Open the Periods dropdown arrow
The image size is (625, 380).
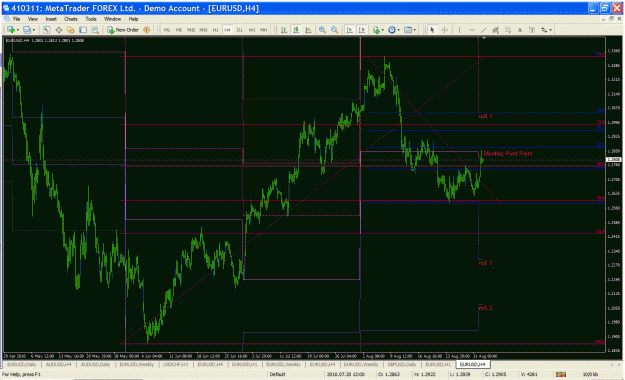coord(399,30)
